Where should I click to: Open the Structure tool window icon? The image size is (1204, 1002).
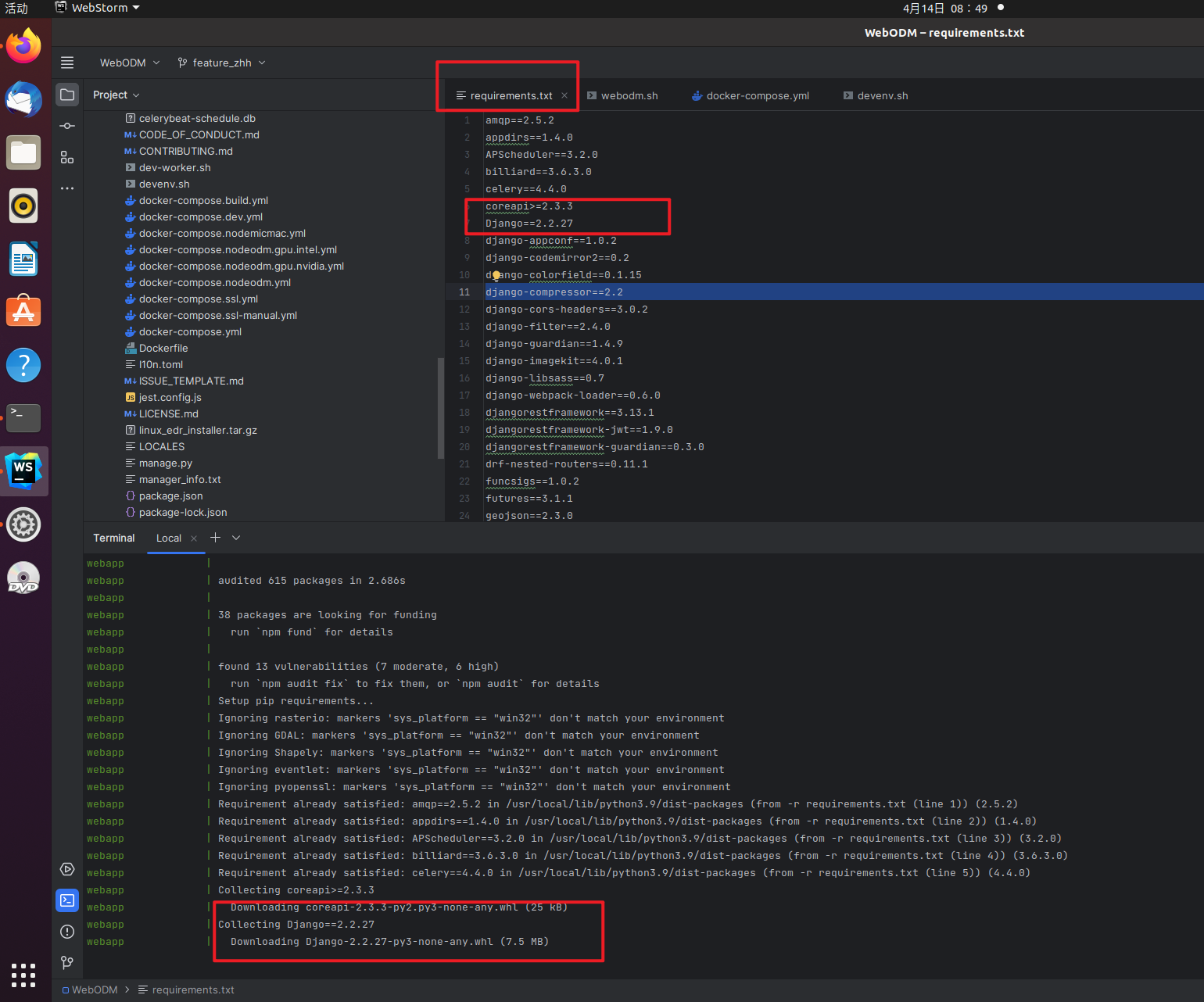click(x=67, y=157)
